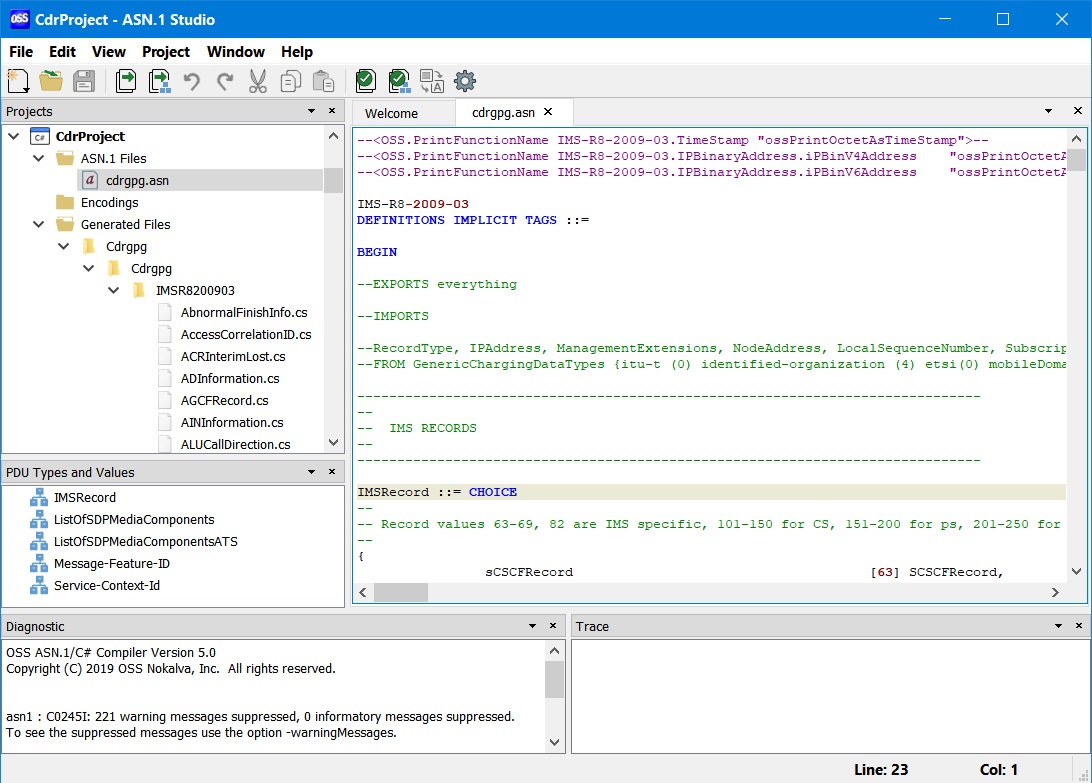Click the Copy toolbar icon

coord(290,81)
